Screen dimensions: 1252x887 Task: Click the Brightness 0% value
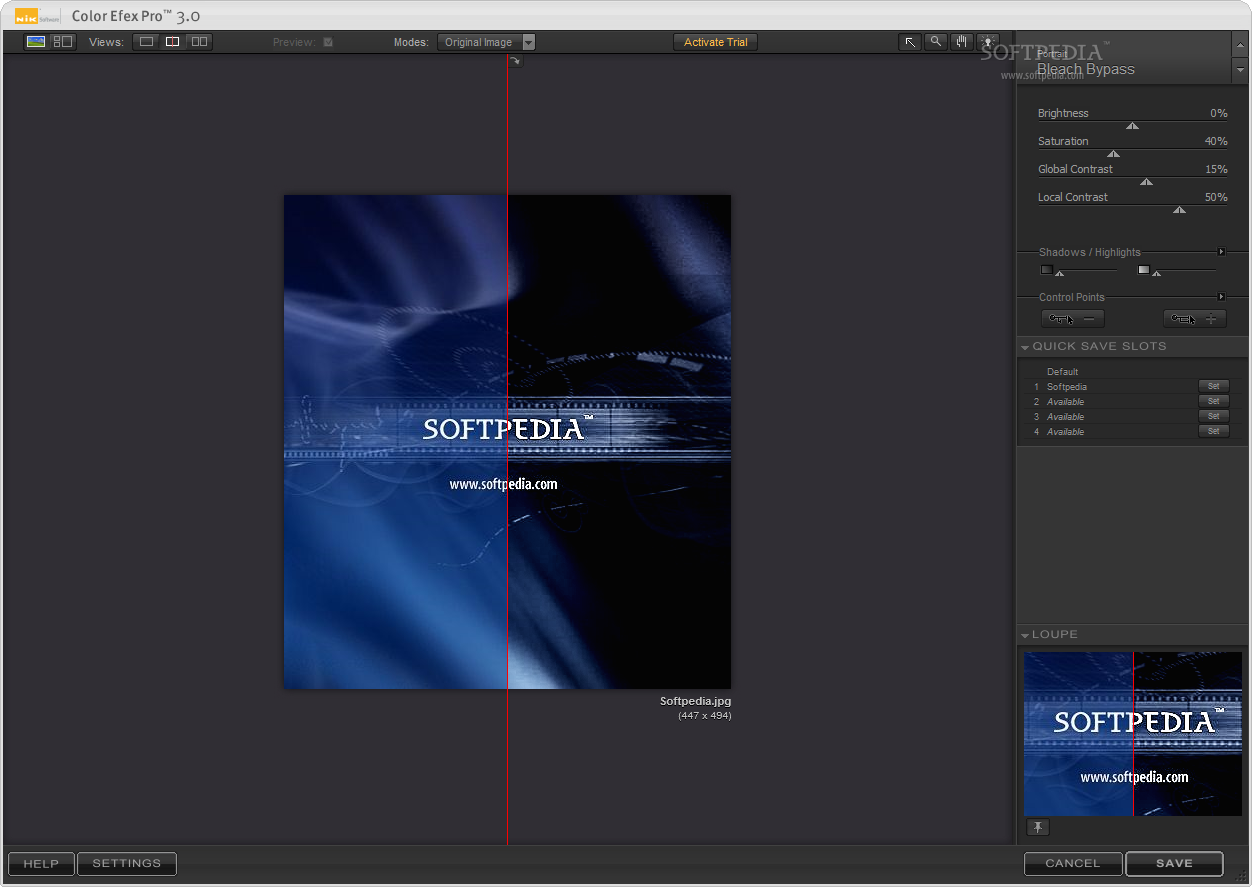point(1218,113)
